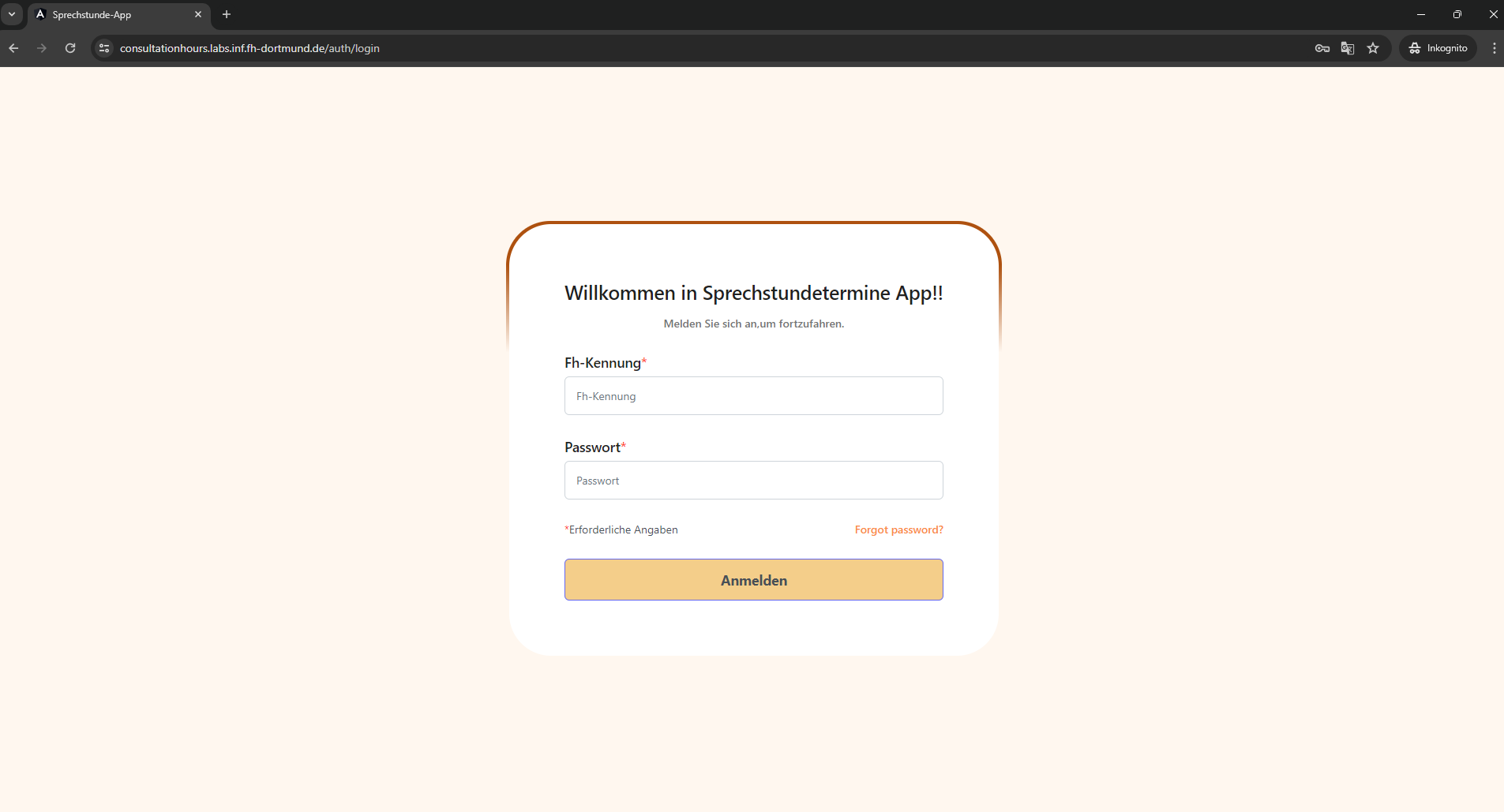
Task: Click the Inkognito profile button
Action: 1438,48
